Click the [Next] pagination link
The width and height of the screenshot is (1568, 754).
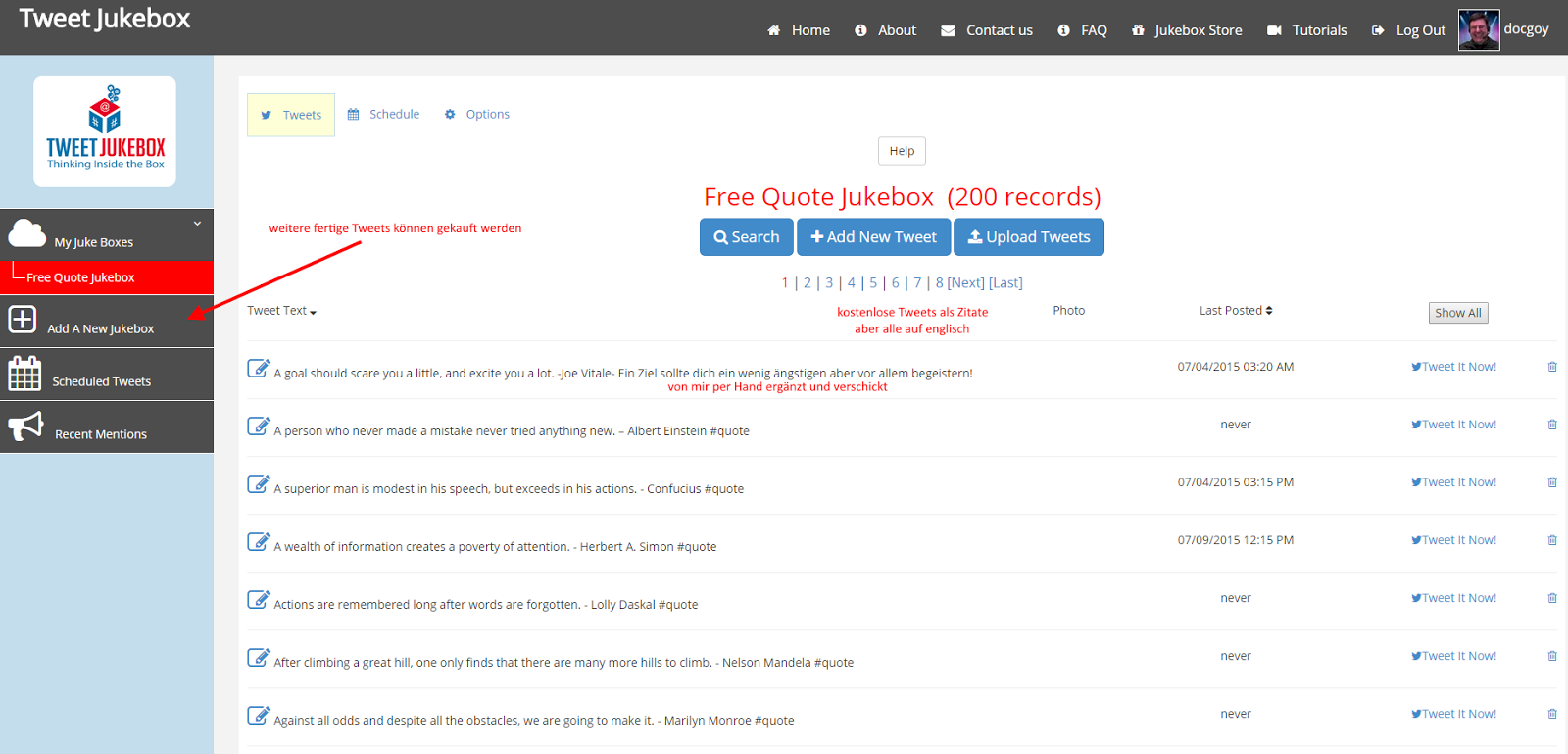(965, 282)
